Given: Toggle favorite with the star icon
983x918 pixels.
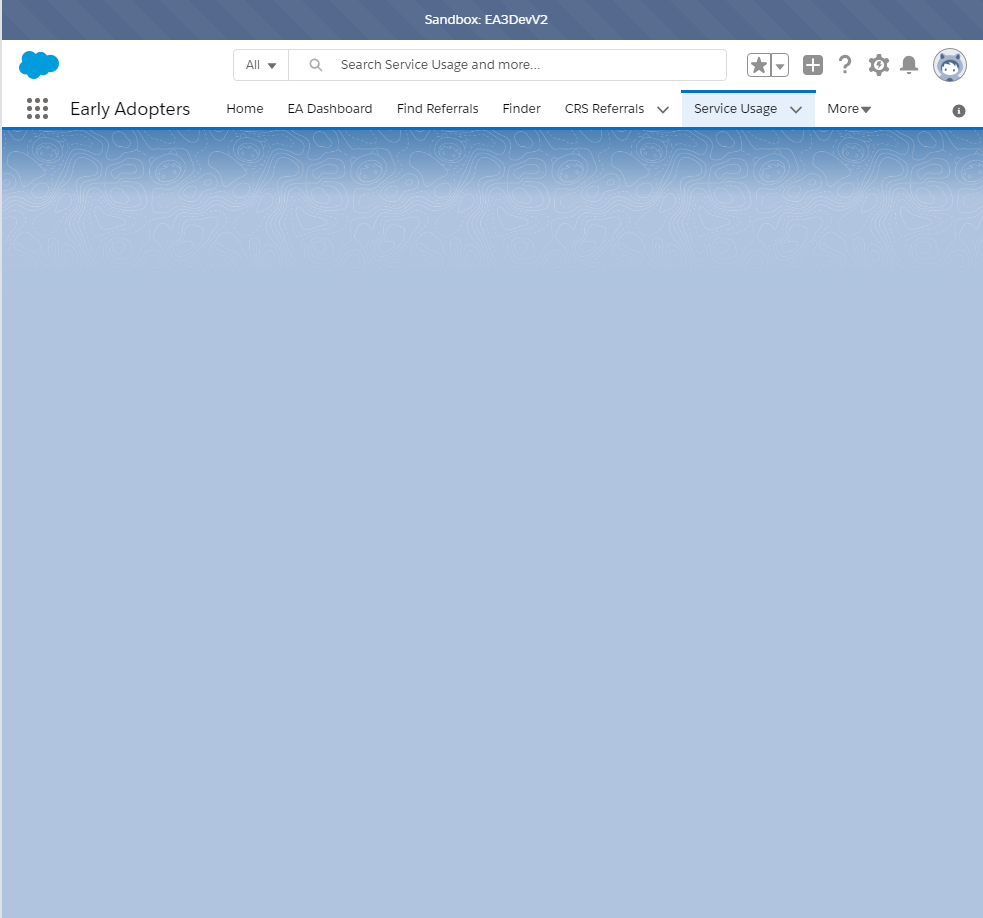Looking at the screenshot, I should pos(758,64).
